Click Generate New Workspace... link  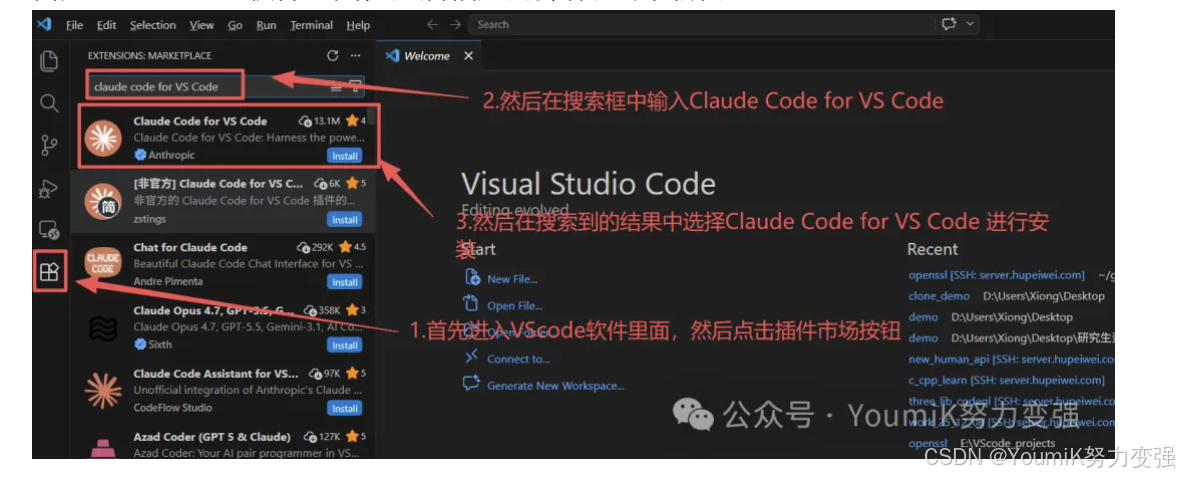[x=556, y=385]
